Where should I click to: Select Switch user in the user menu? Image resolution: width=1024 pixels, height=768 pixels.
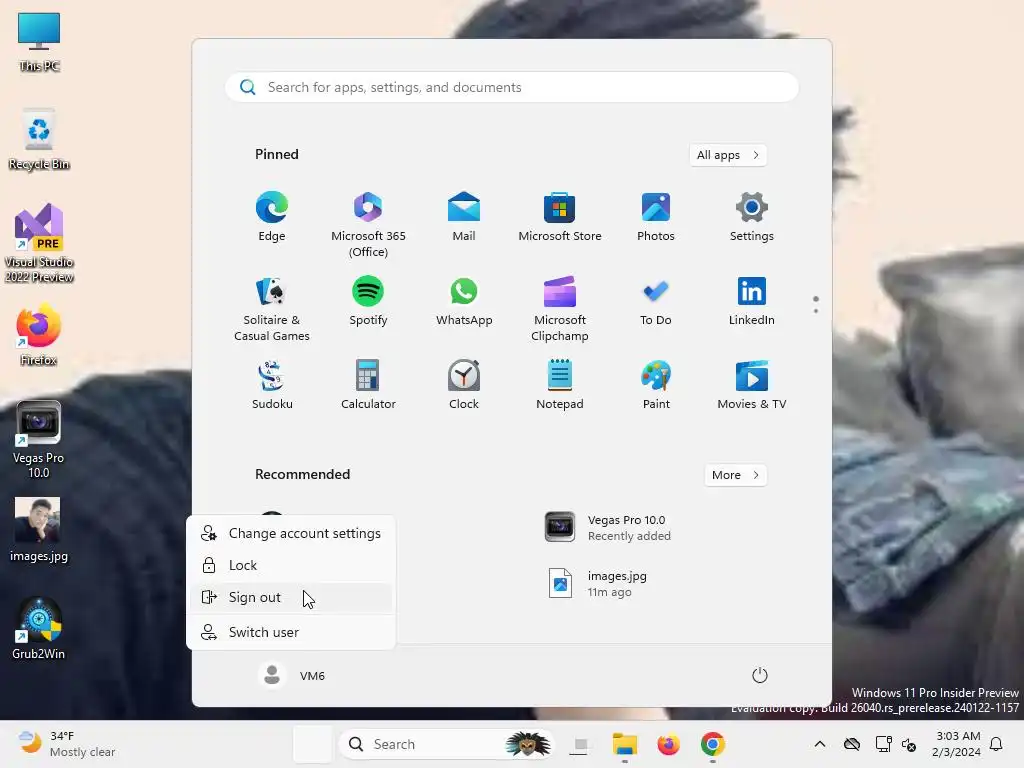[x=291, y=632]
